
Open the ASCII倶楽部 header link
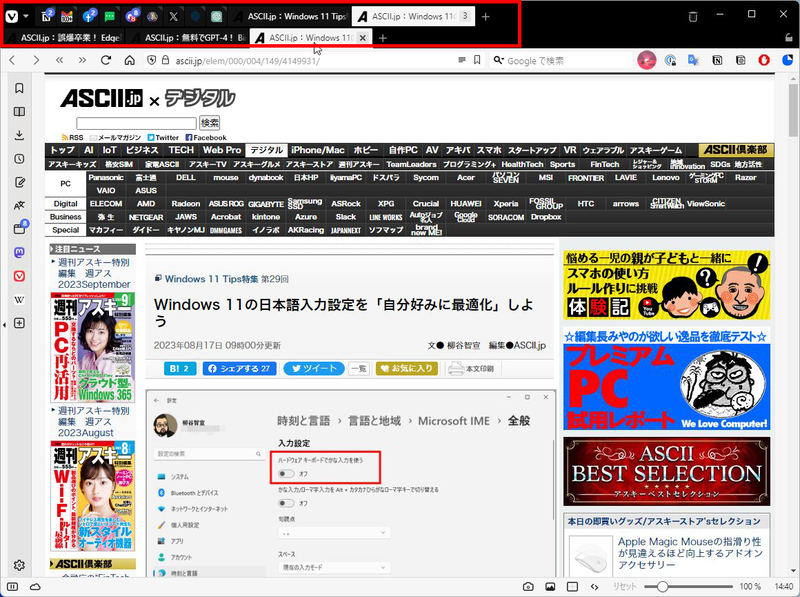click(736, 150)
